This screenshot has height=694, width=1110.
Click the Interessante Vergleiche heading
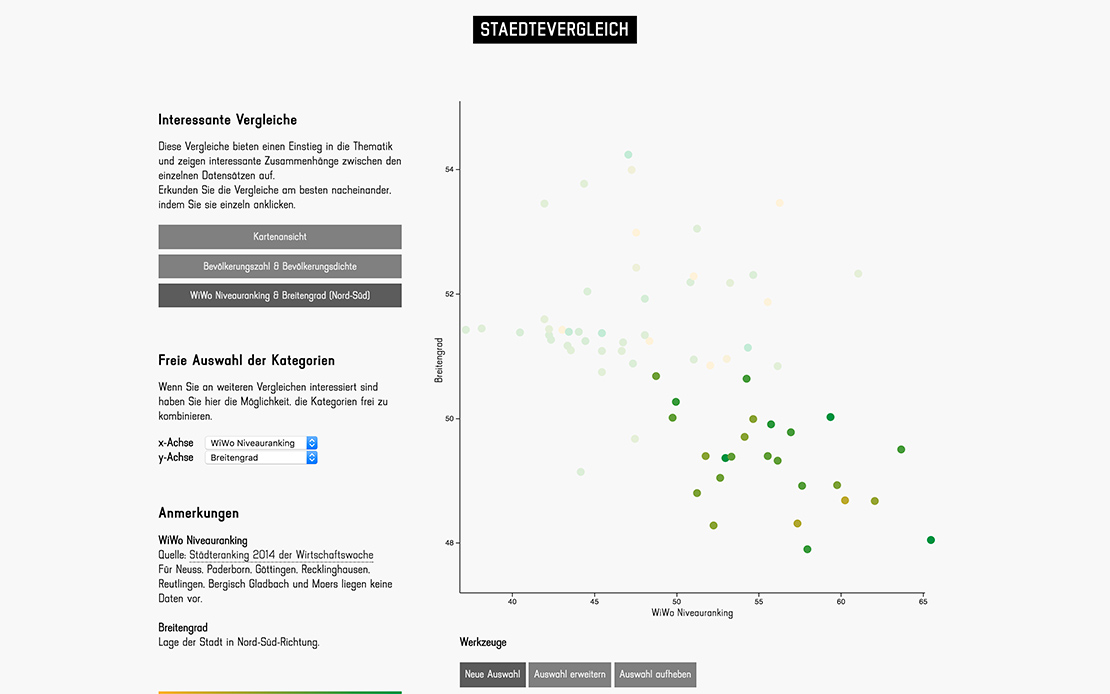point(227,120)
